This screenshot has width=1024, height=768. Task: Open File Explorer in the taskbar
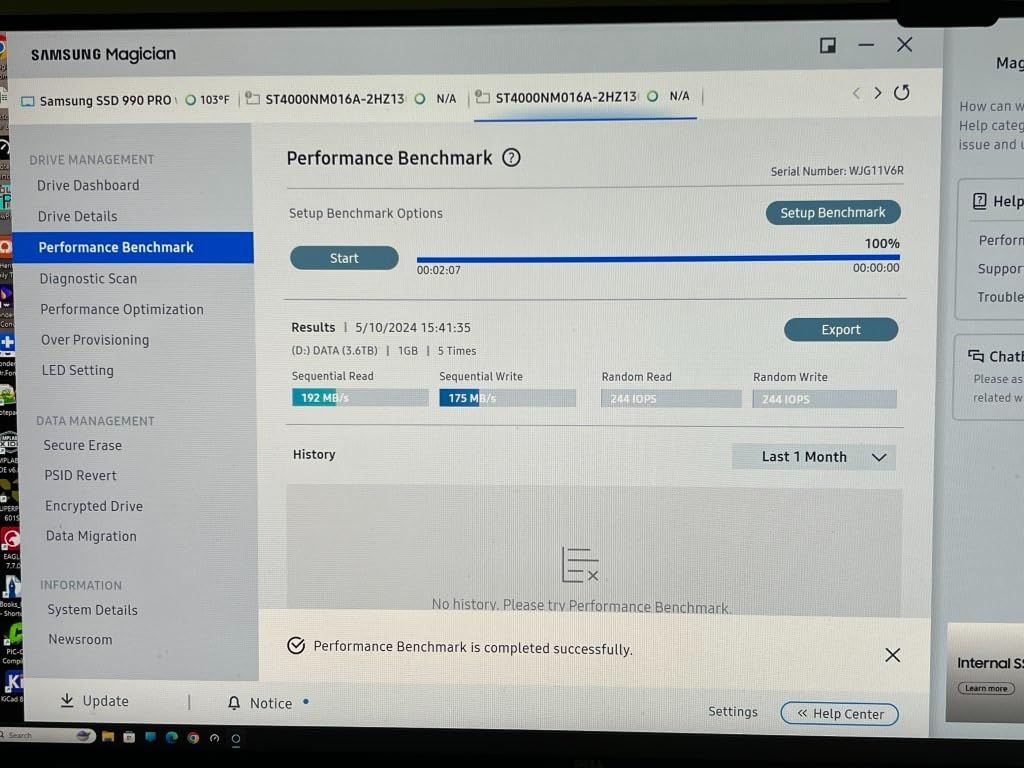[x=108, y=737]
